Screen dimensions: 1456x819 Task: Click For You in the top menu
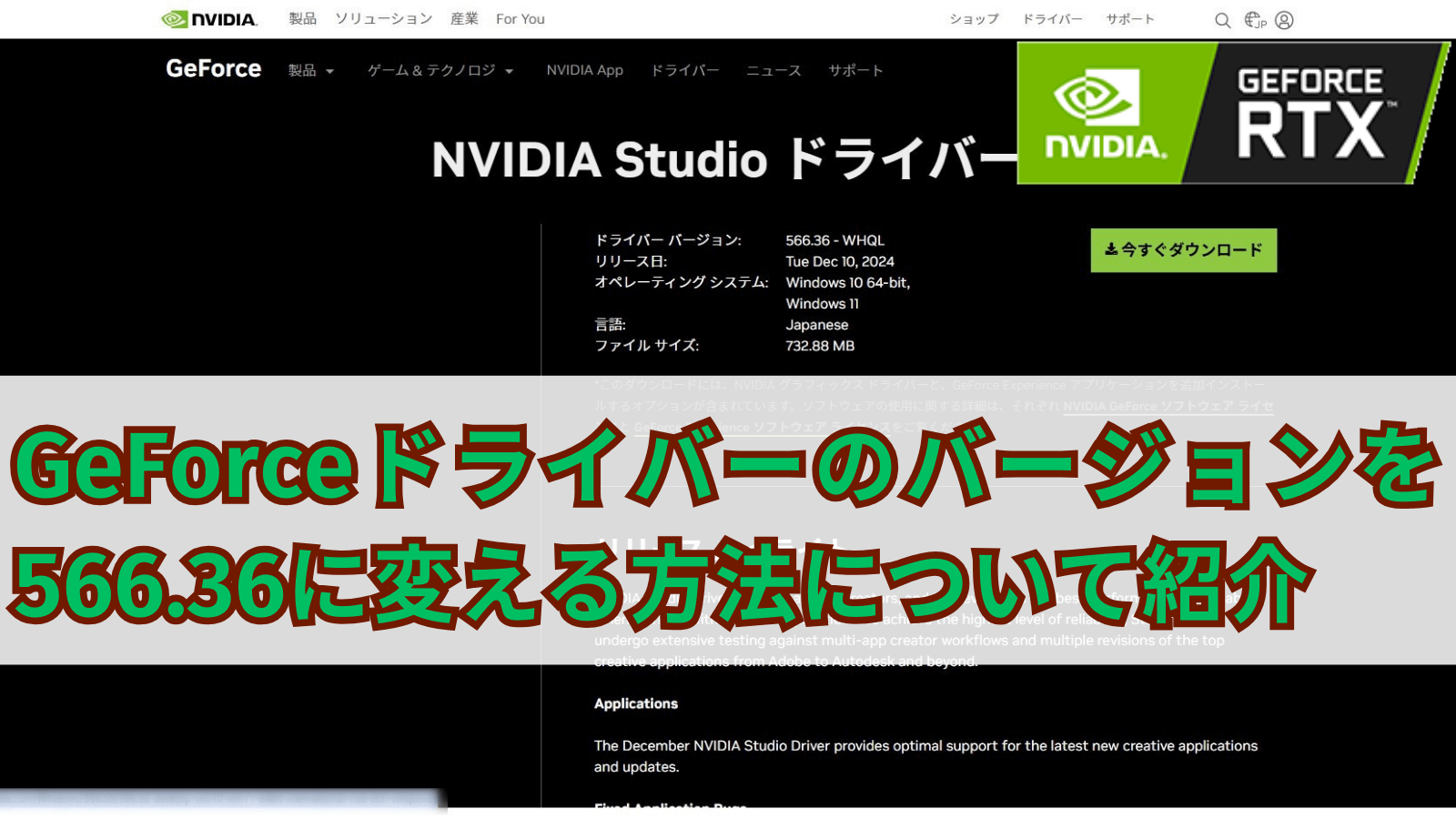tap(520, 19)
